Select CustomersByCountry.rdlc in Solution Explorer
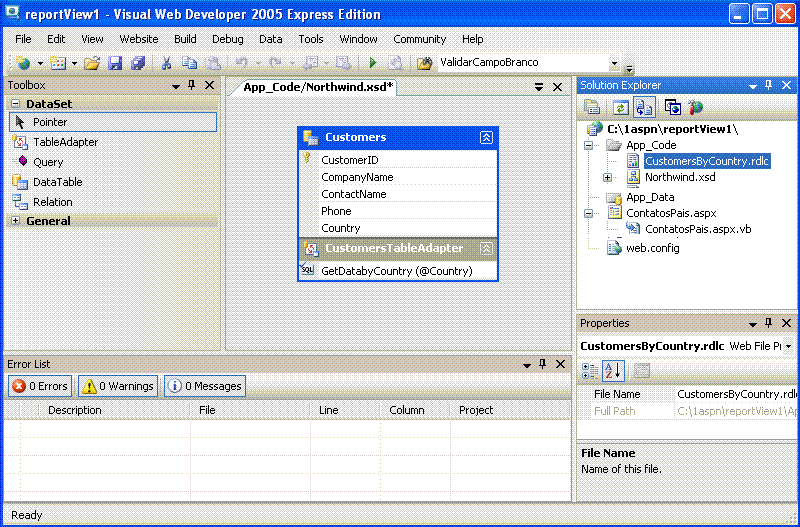Image resolution: width=800 pixels, height=527 pixels. pos(707,161)
